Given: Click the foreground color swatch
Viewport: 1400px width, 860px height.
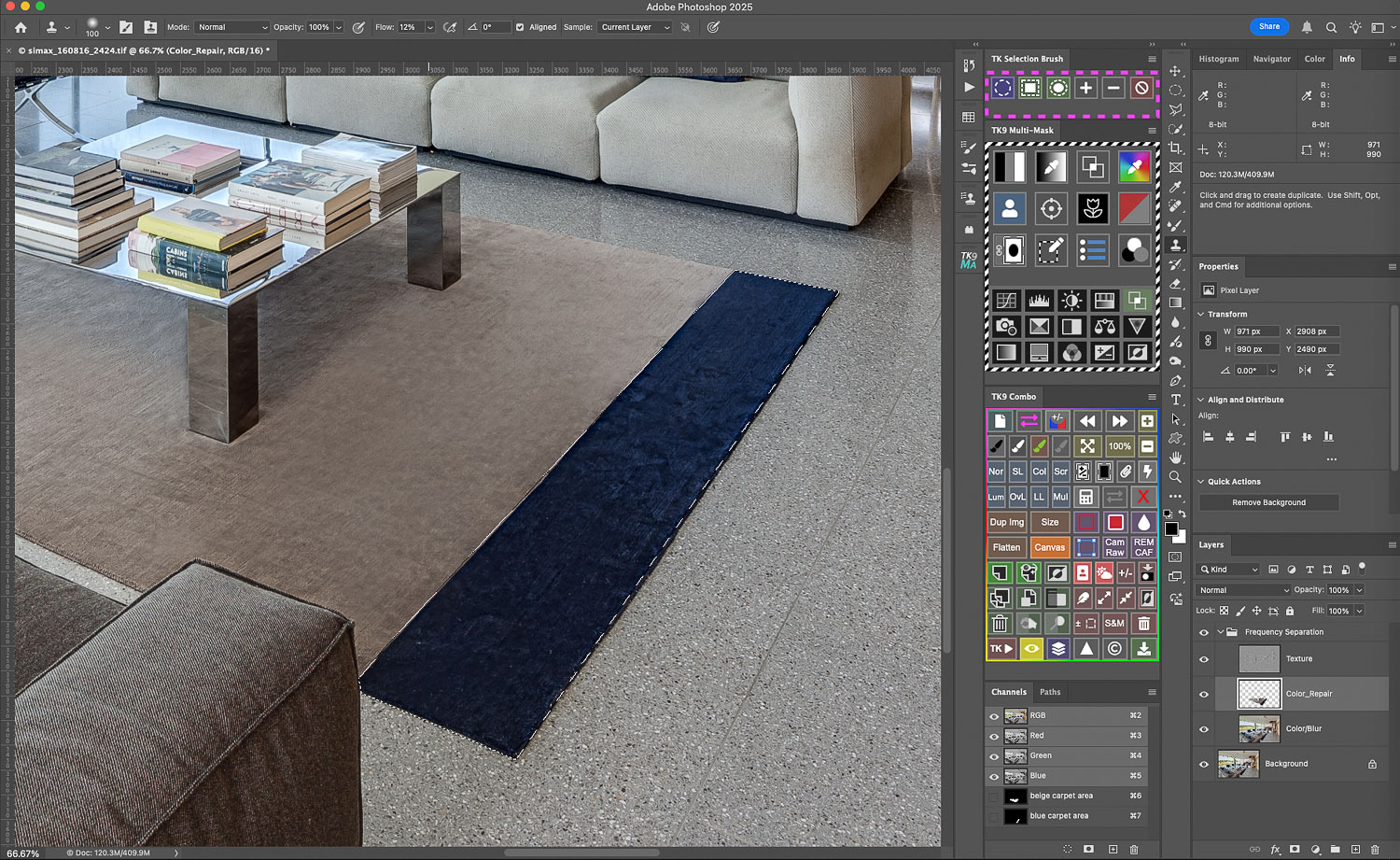Looking at the screenshot, I should tap(1171, 529).
